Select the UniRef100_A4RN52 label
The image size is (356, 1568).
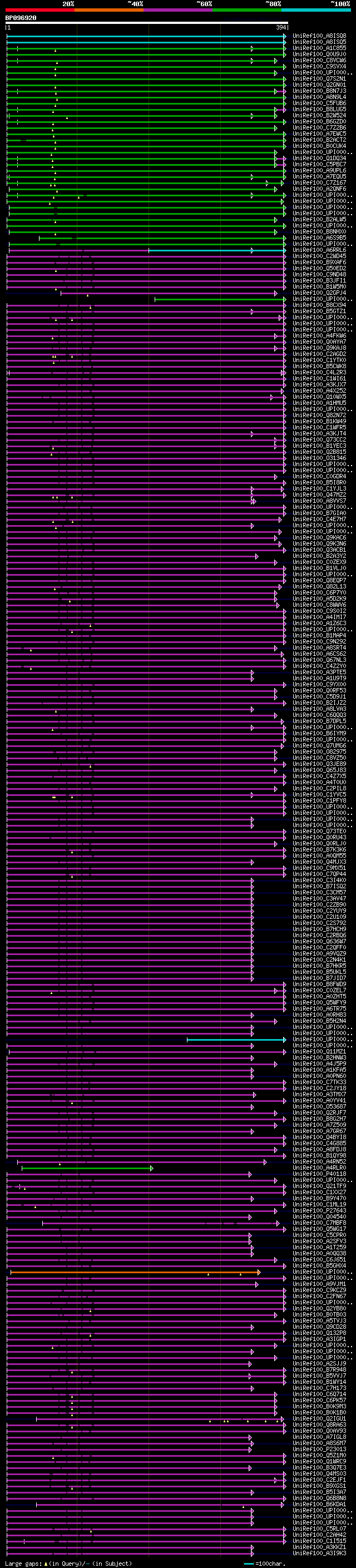pos(319,1161)
